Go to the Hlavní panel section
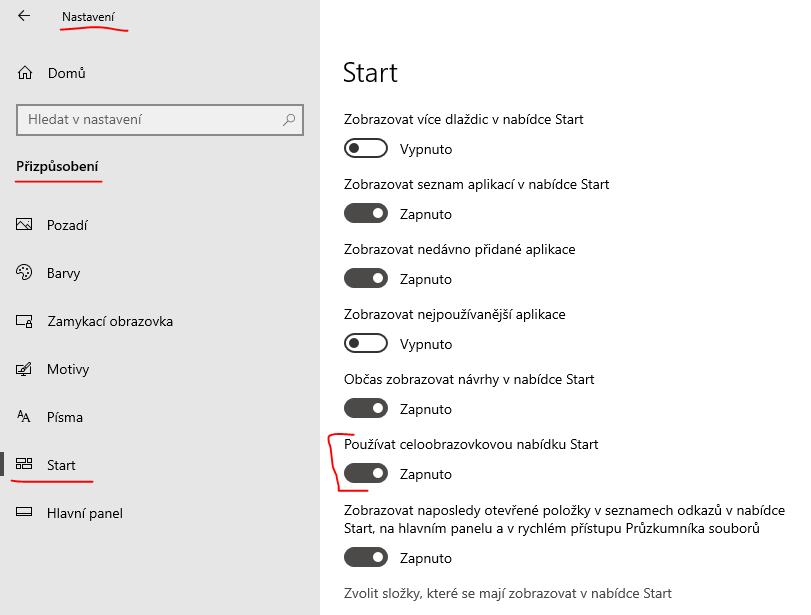Image resolution: width=811 pixels, height=615 pixels. coord(85,513)
